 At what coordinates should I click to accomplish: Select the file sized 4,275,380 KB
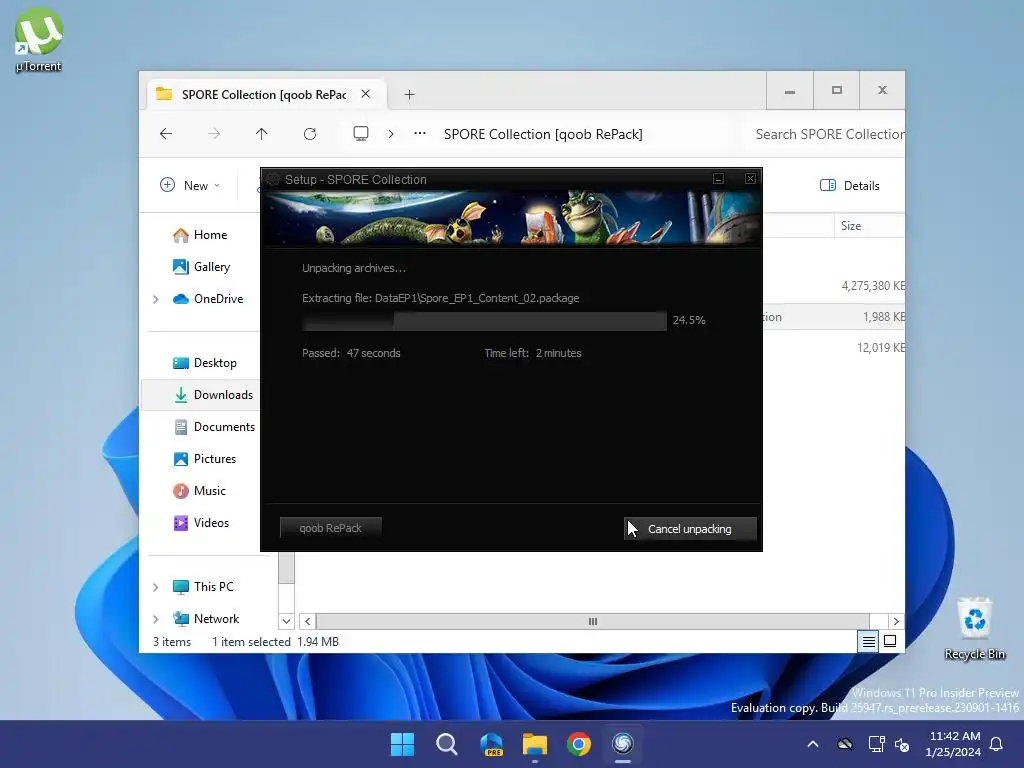tap(873, 286)
